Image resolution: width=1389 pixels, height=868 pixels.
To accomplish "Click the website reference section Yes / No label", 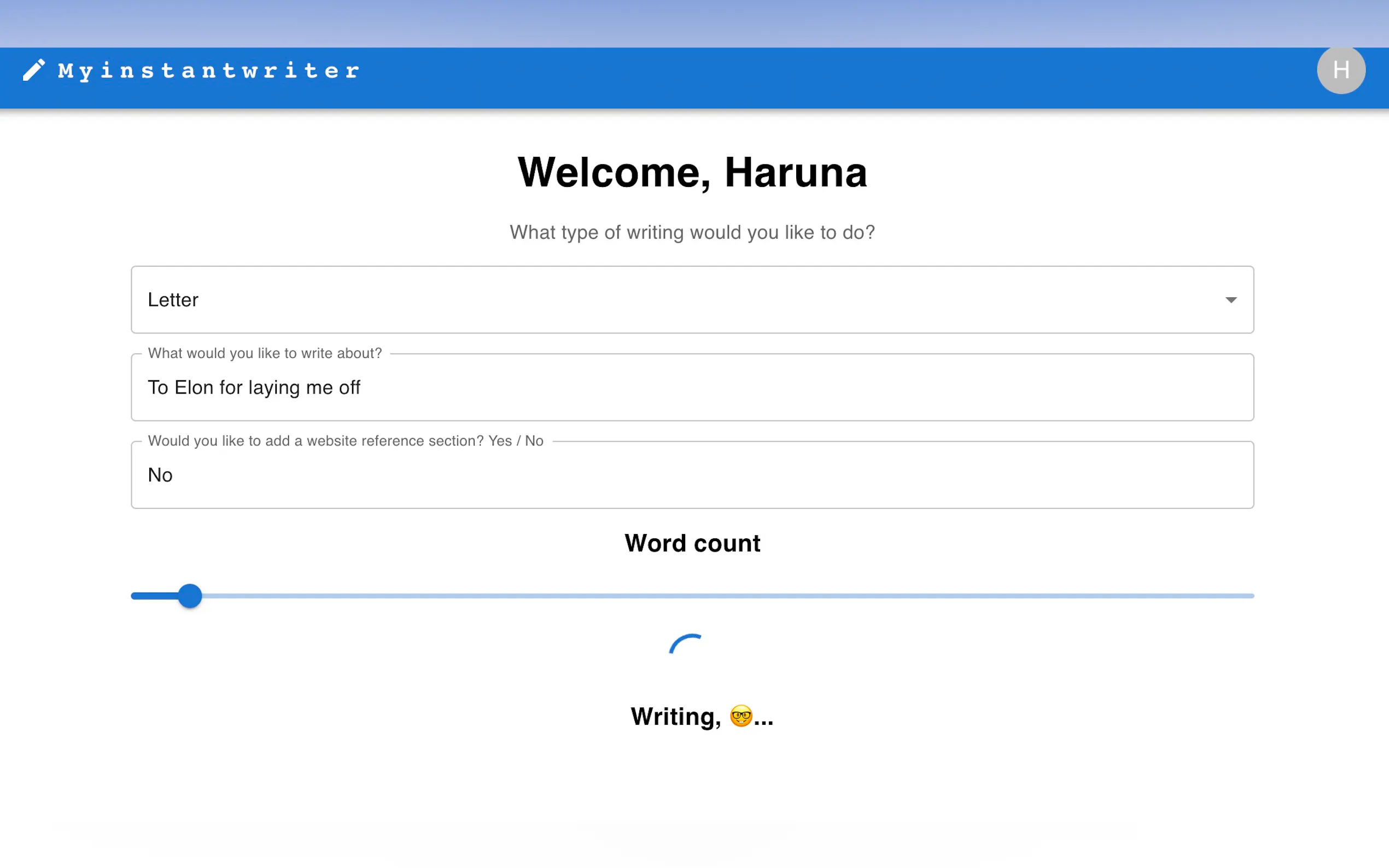I will coord(345,441).
